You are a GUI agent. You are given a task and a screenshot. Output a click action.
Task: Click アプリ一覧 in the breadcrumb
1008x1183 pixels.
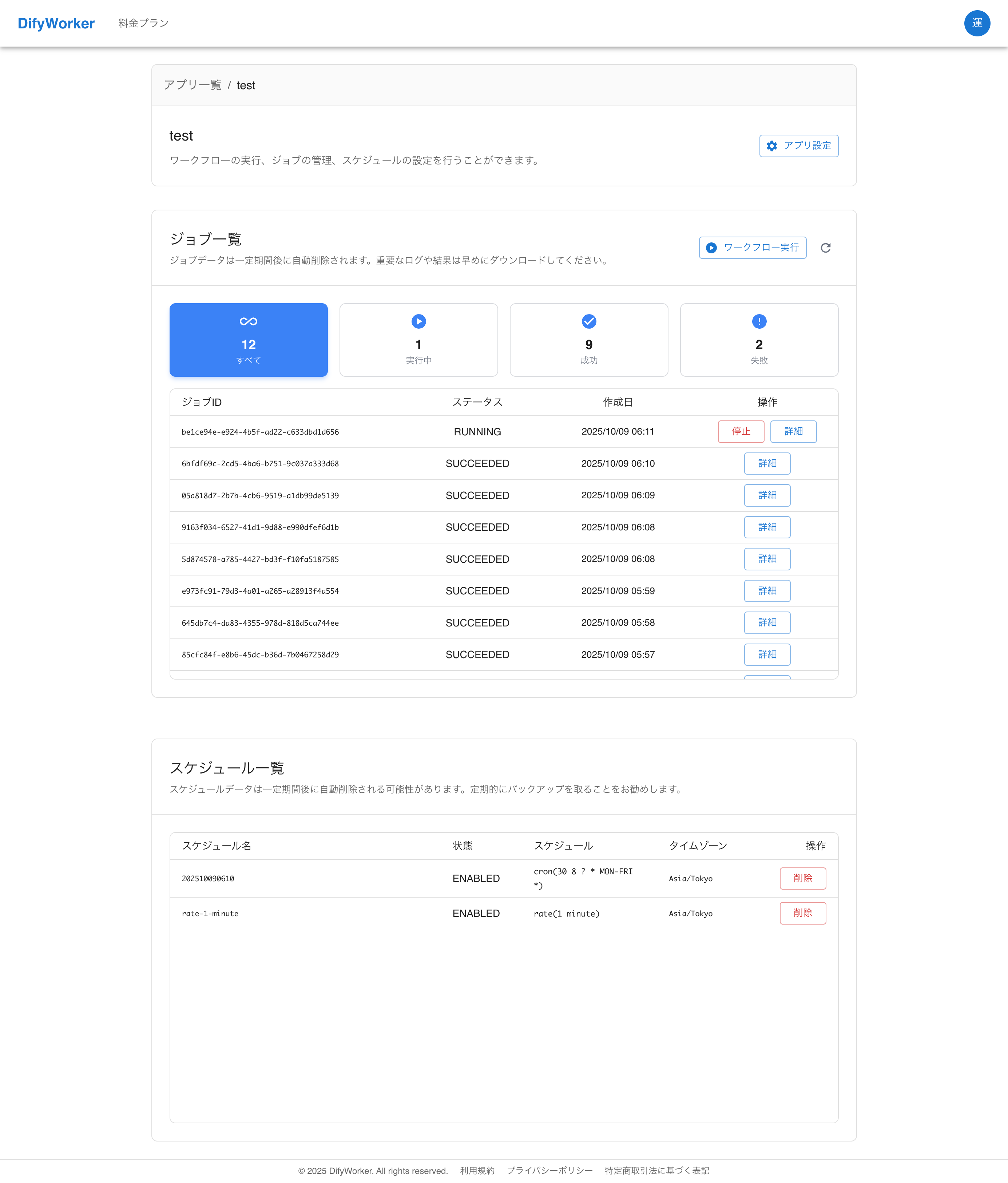pyautogui.click(x=193, y=85)
